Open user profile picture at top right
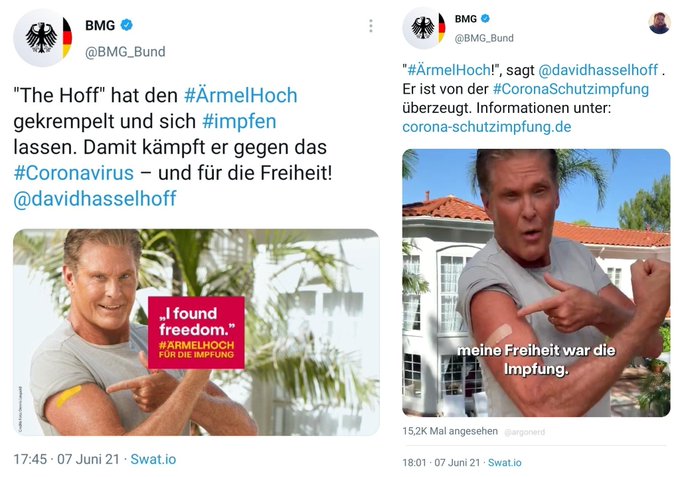680x477 pixels. [x=659, y=23]
